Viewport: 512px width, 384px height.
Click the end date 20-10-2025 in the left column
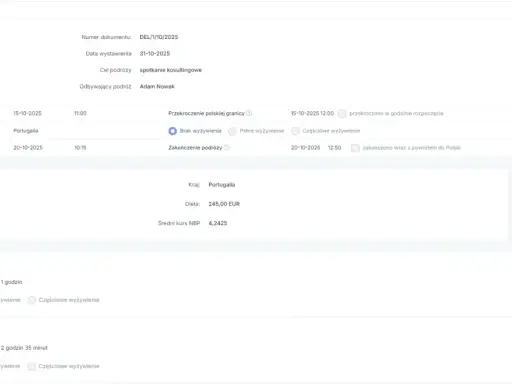pos(28,148)
